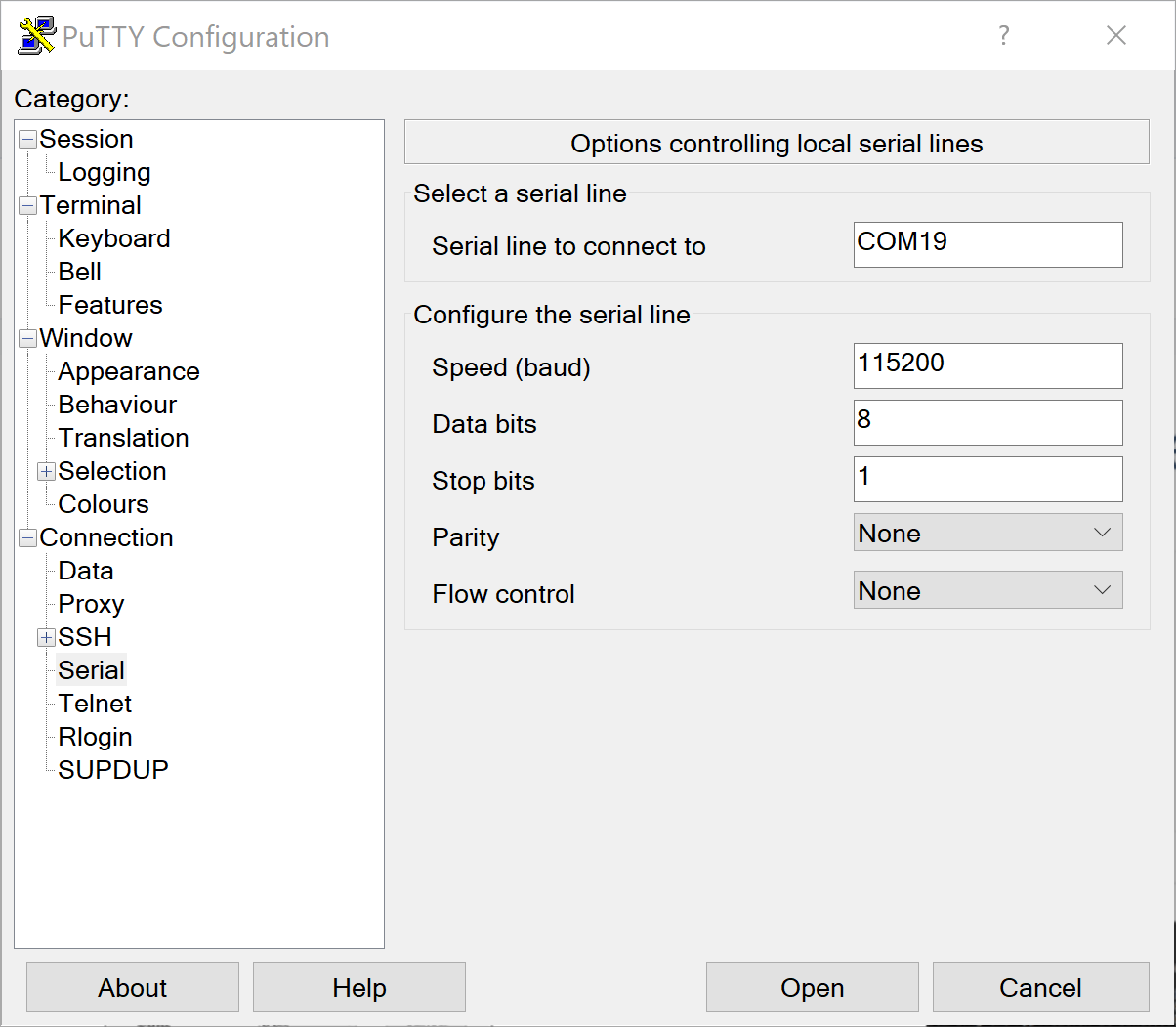
Task: Collapse the Connection tree node
Action: 27,537
